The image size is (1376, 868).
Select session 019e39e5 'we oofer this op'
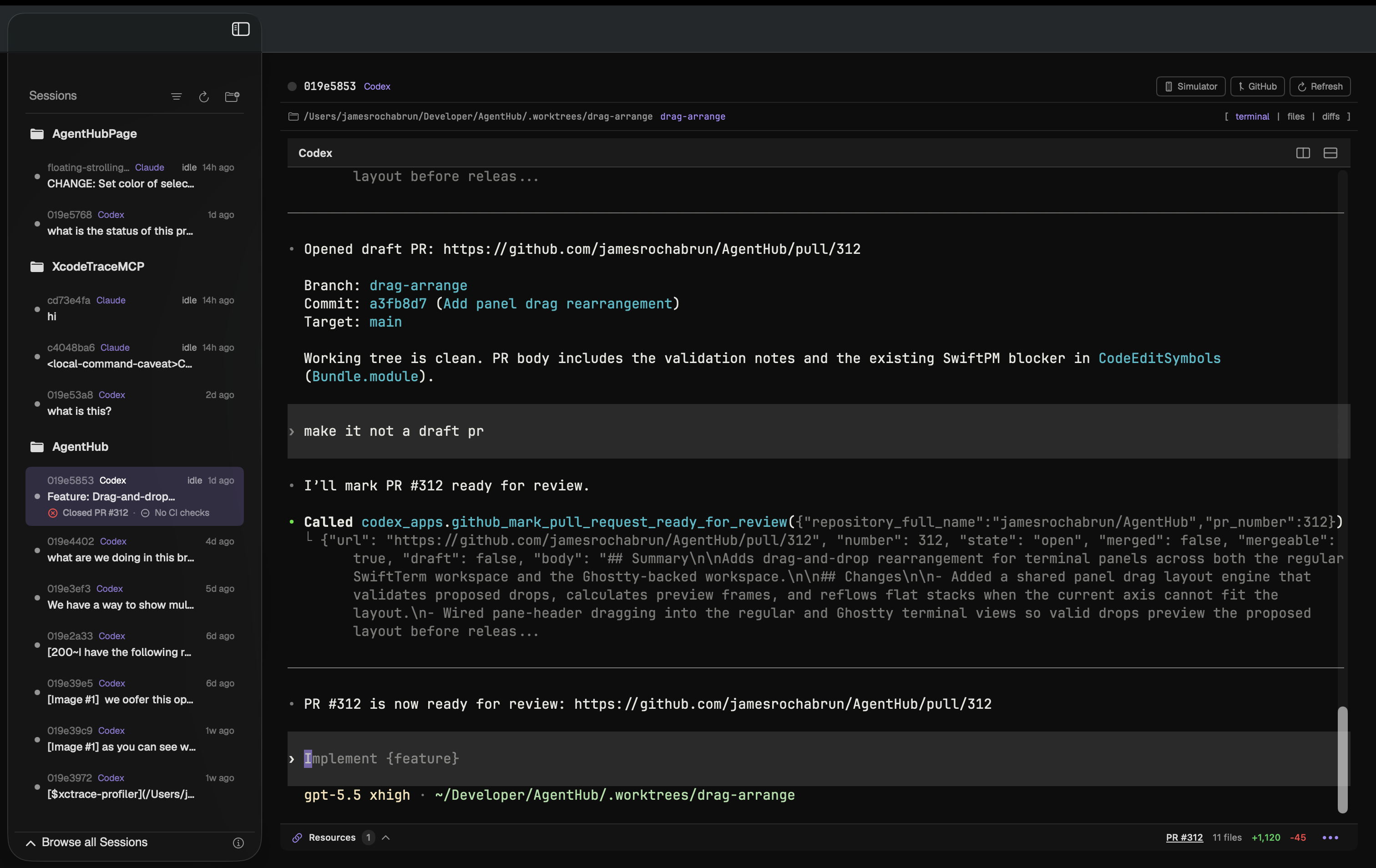click(135, 692)
